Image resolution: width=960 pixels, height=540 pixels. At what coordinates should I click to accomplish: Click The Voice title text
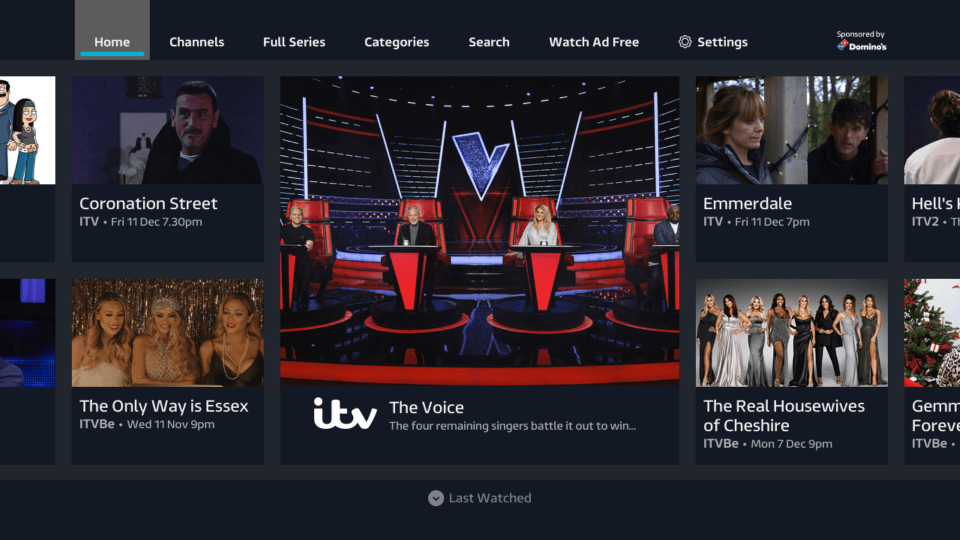[x=426, y=407]
